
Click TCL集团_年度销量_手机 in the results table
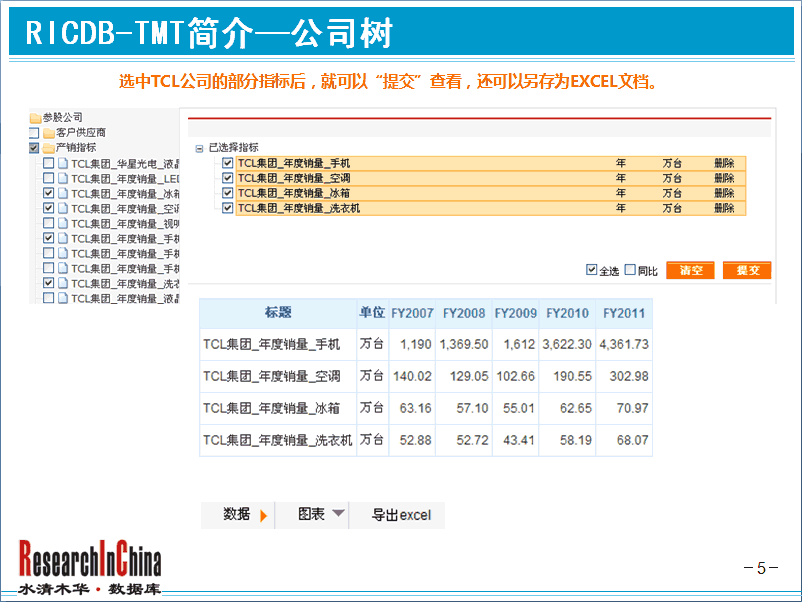(272, 344)
